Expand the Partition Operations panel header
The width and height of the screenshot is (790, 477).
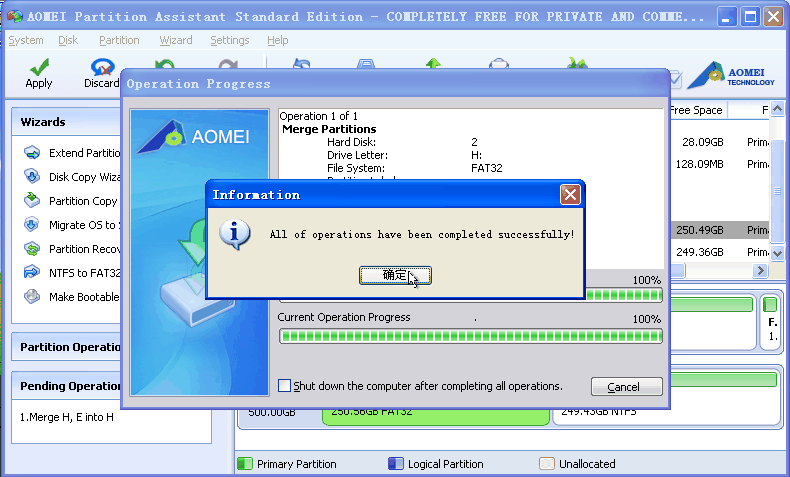(66, 347)
